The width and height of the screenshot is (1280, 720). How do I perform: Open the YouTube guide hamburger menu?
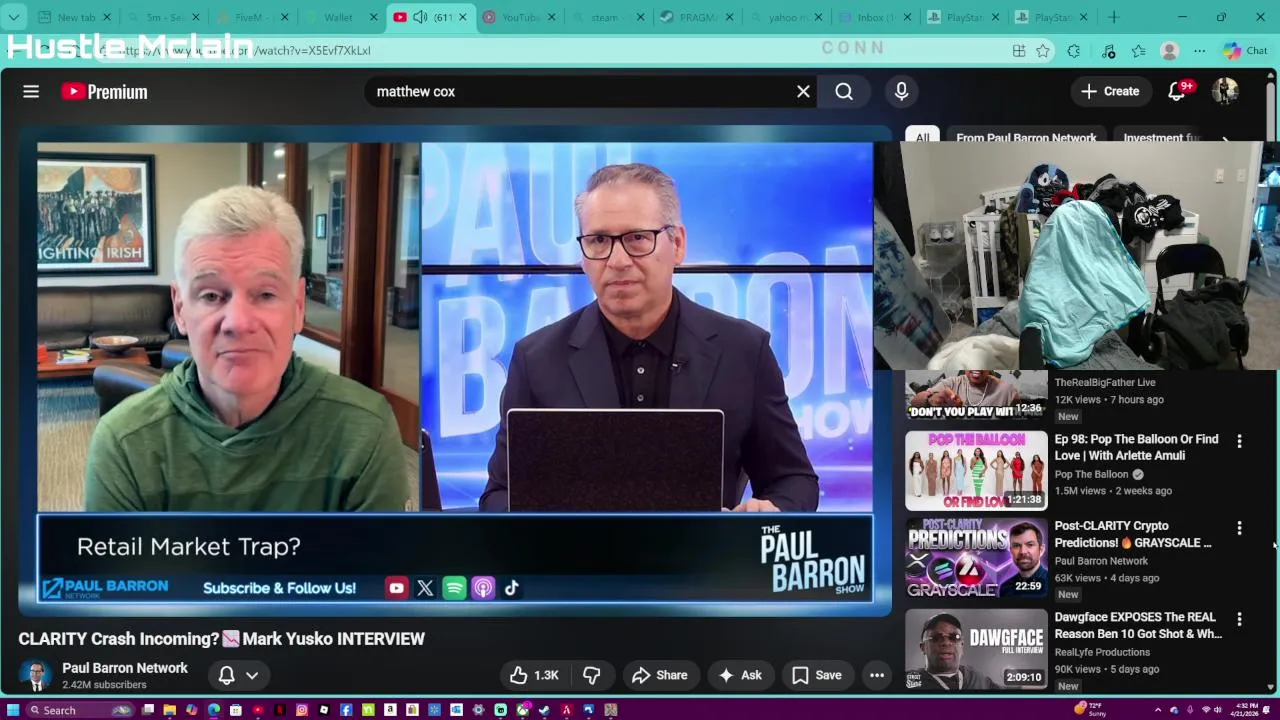coord(31,92)
